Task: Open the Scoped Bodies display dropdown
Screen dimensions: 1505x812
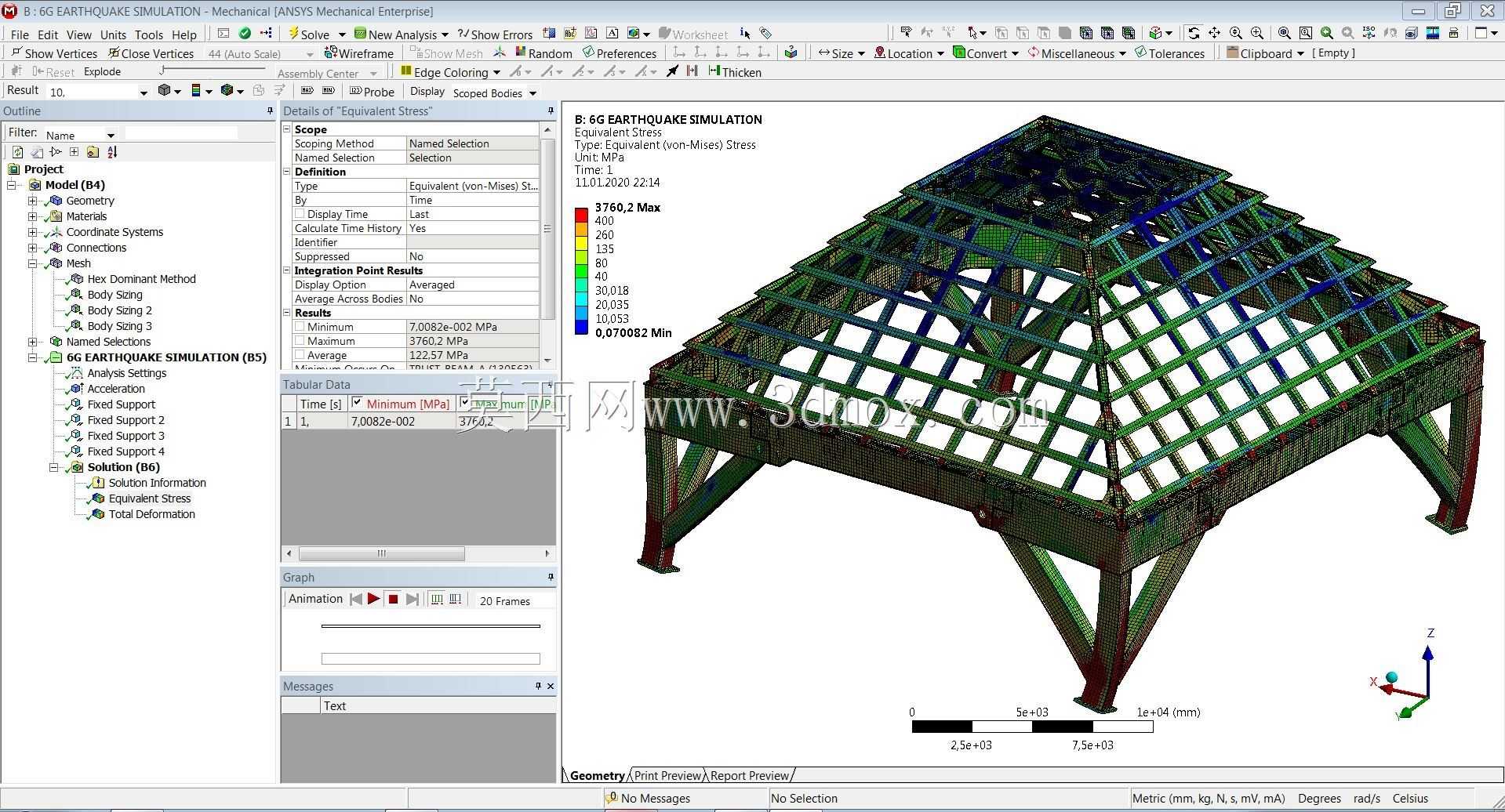Action: [533, 92]
